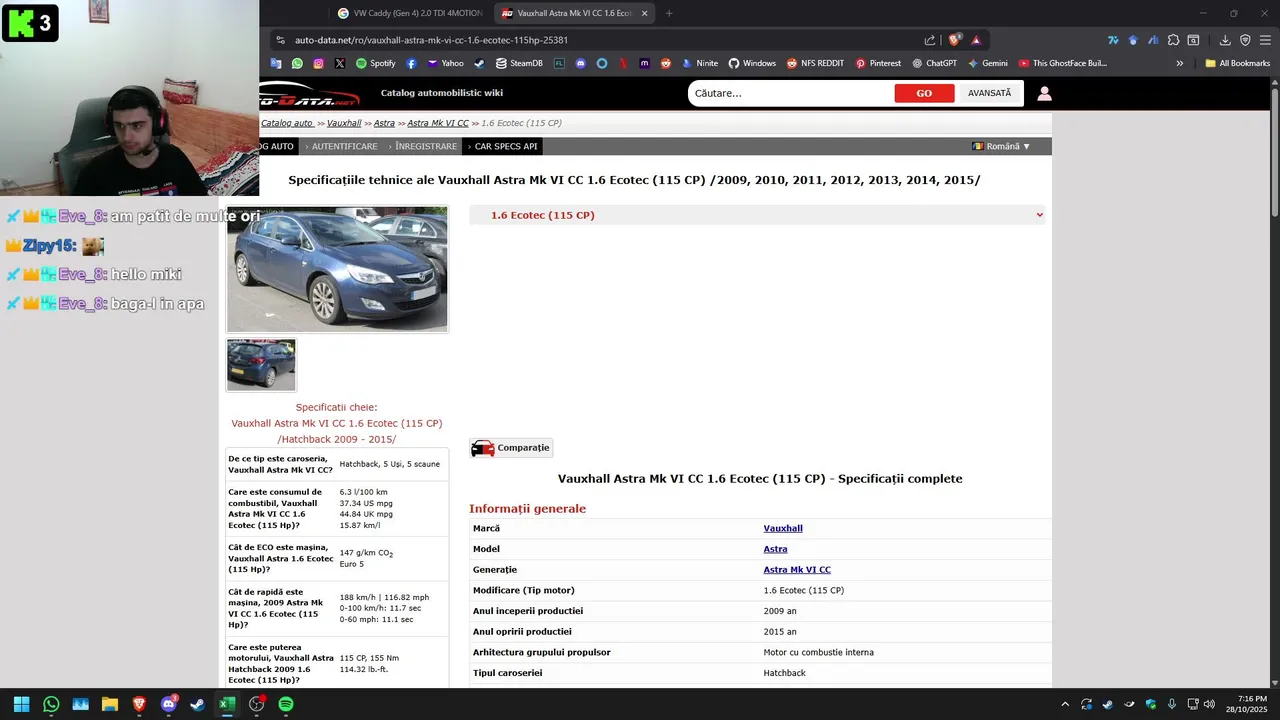The width and height of the screenshot is (1280, 720).
Task: Click the 2009 an production start value
Action: (x=780, y=611)
